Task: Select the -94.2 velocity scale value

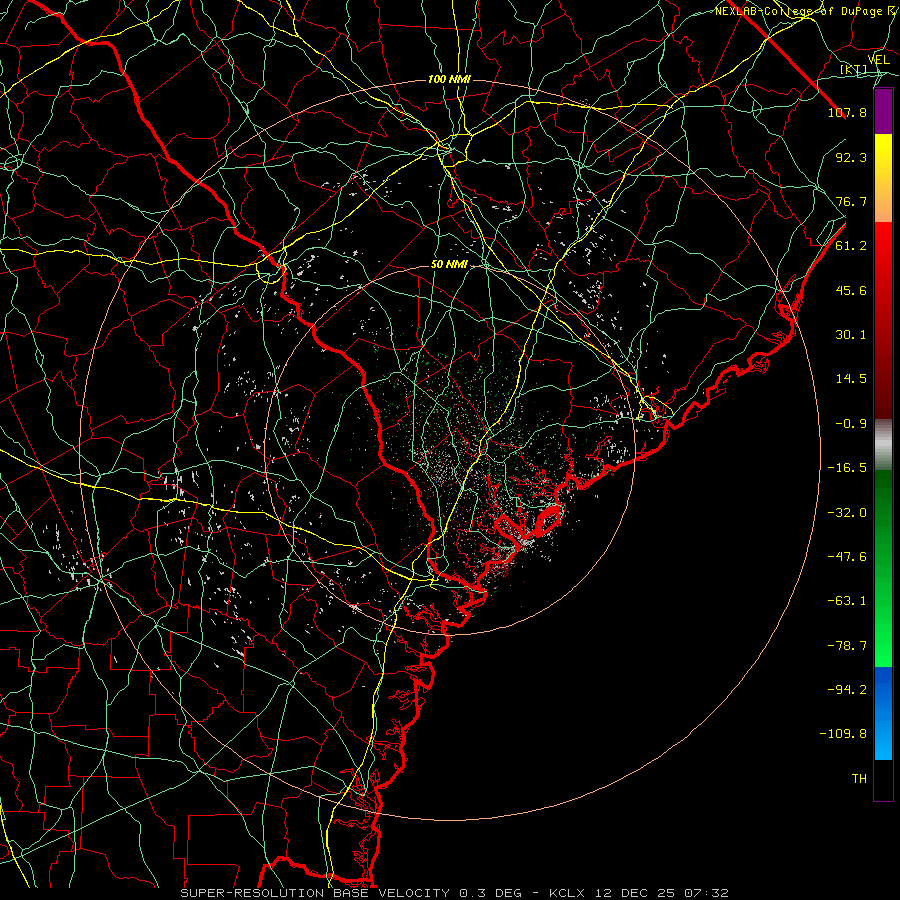Action: tap(847, 690)
